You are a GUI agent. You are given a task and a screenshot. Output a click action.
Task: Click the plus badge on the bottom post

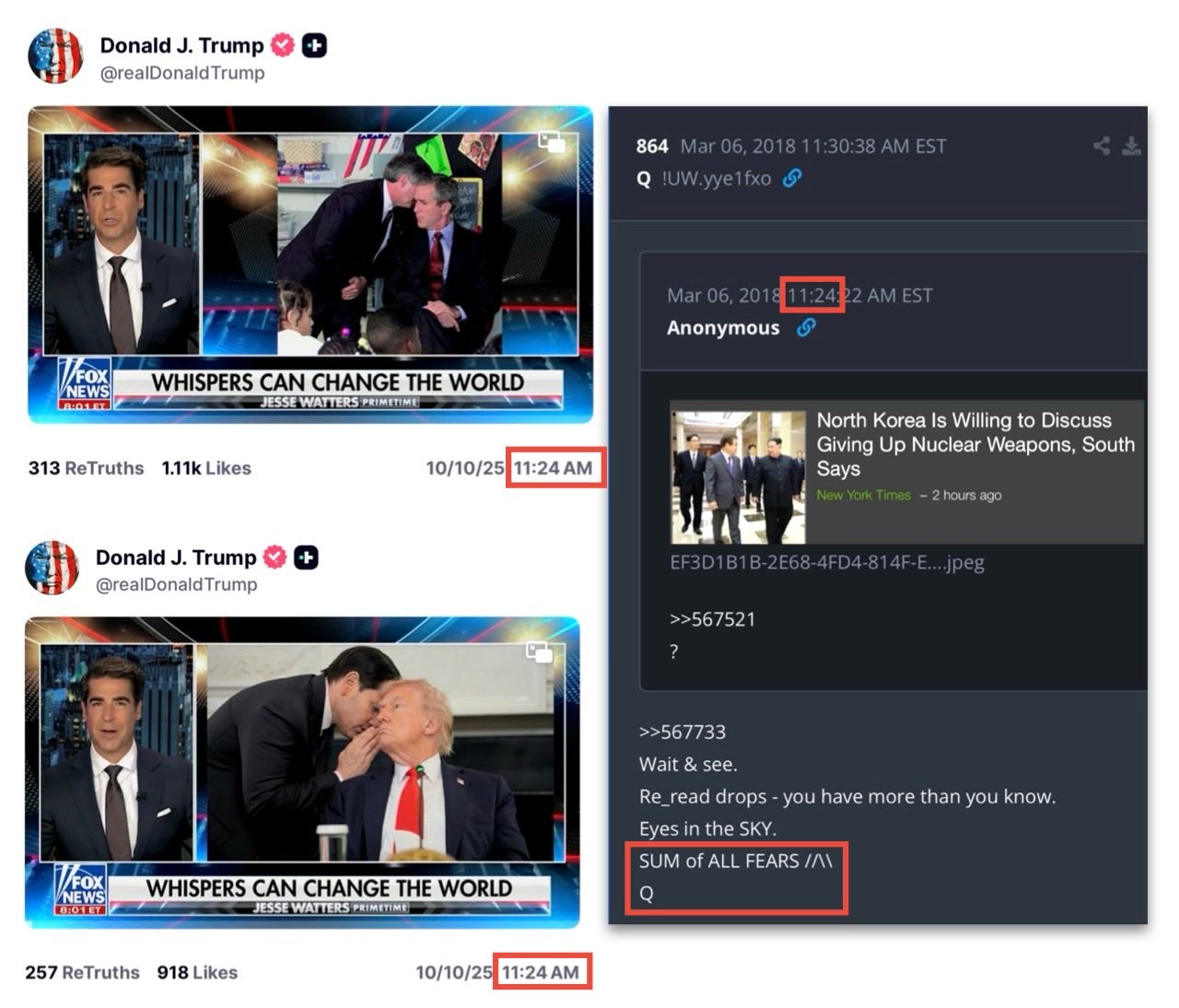(306, 557)
